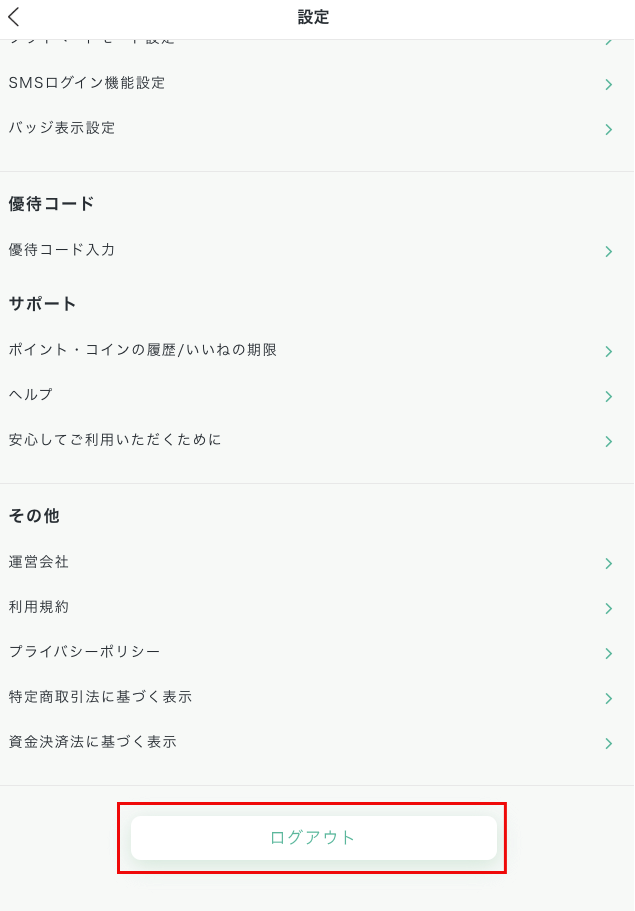Viewport: 635px width, 911px height.
Task: Click the ログアウト button
Action: tap(313, 838)
